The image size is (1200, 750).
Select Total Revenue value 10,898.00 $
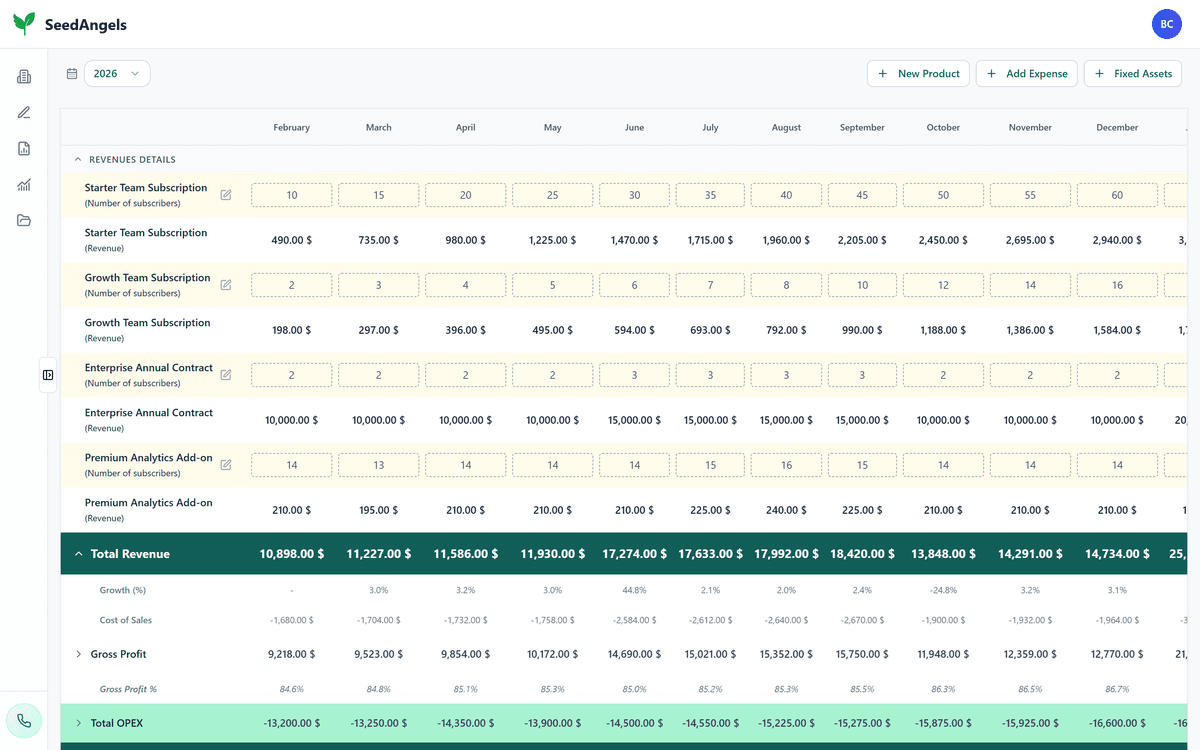[x=292, y=554]
